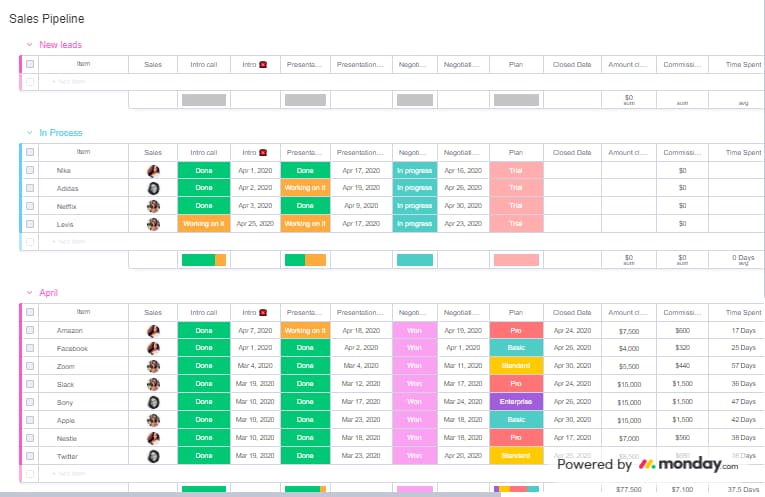765x497 pixels.
Task: Open Nike's salesperson avatar
Action: click(153, 171)
